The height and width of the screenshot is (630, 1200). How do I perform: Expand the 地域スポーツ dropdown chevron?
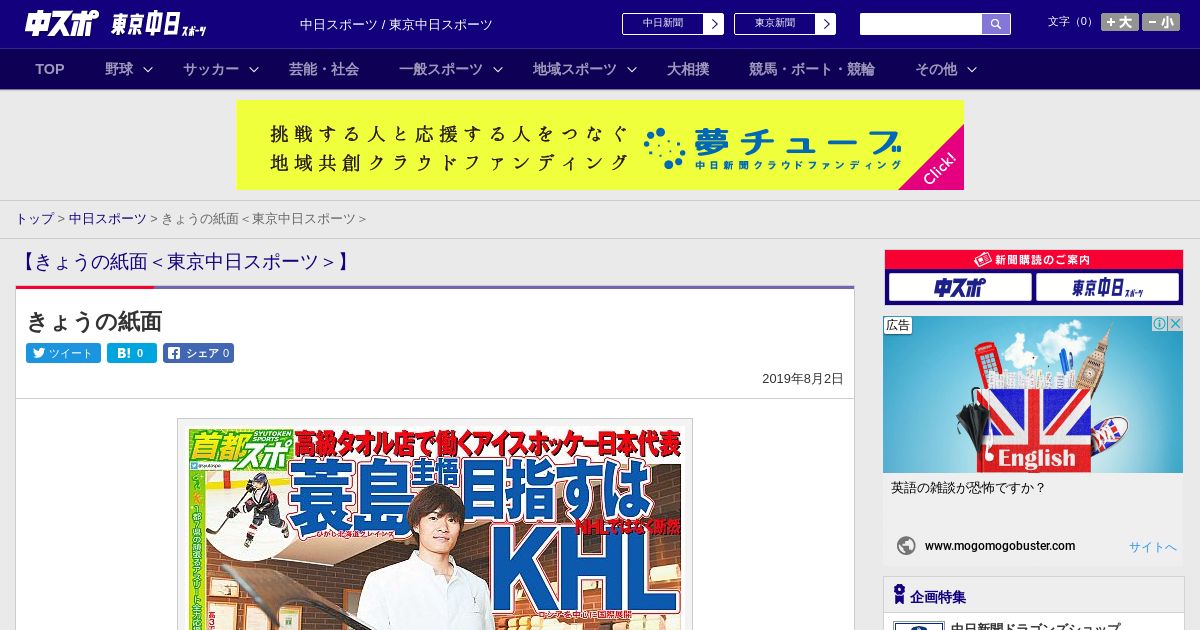click(x=631, y=69)
